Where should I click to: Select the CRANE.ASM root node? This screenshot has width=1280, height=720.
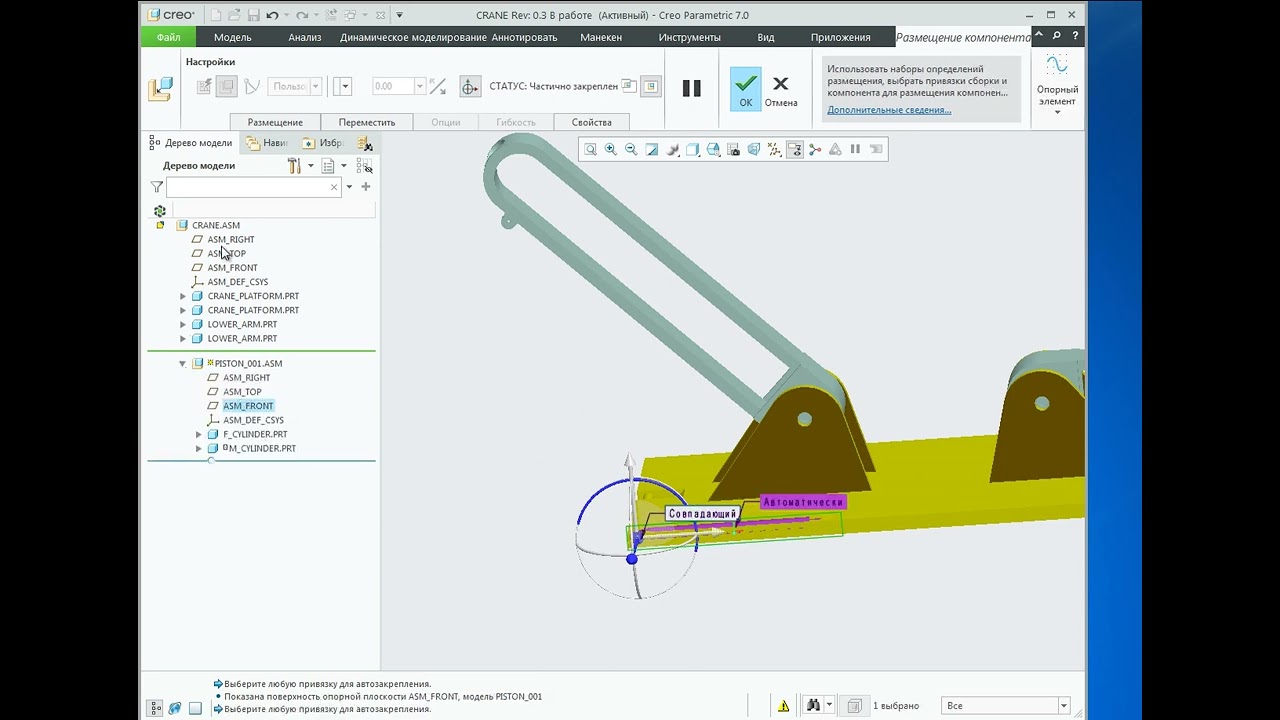[216, 225]
